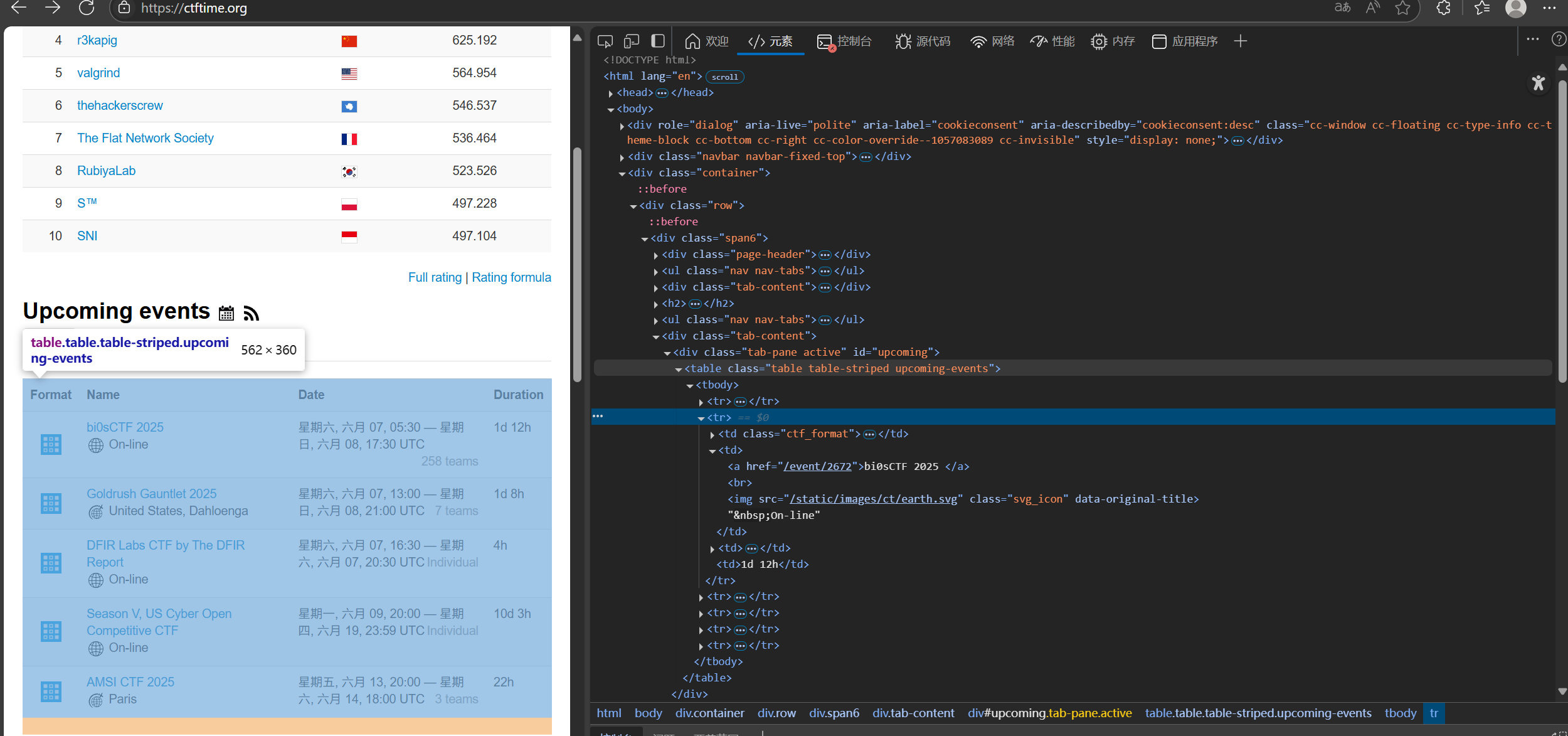Open the Performance tab gauge icon

pos(1039,41)
